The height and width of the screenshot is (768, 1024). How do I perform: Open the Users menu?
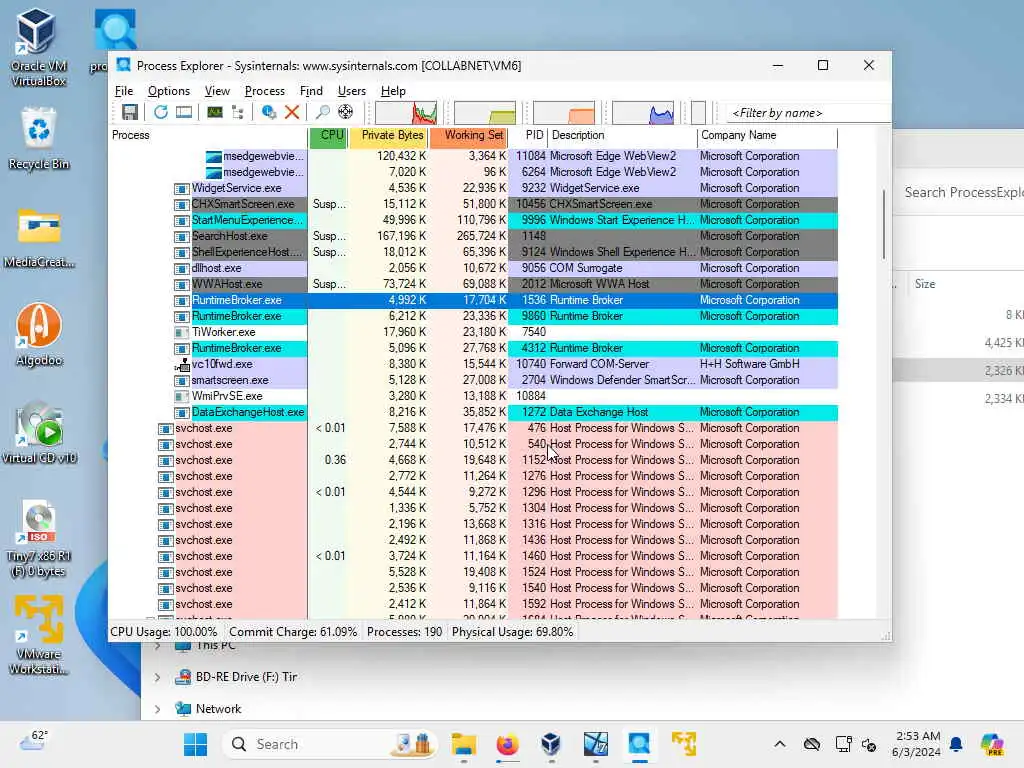(351, 91)
